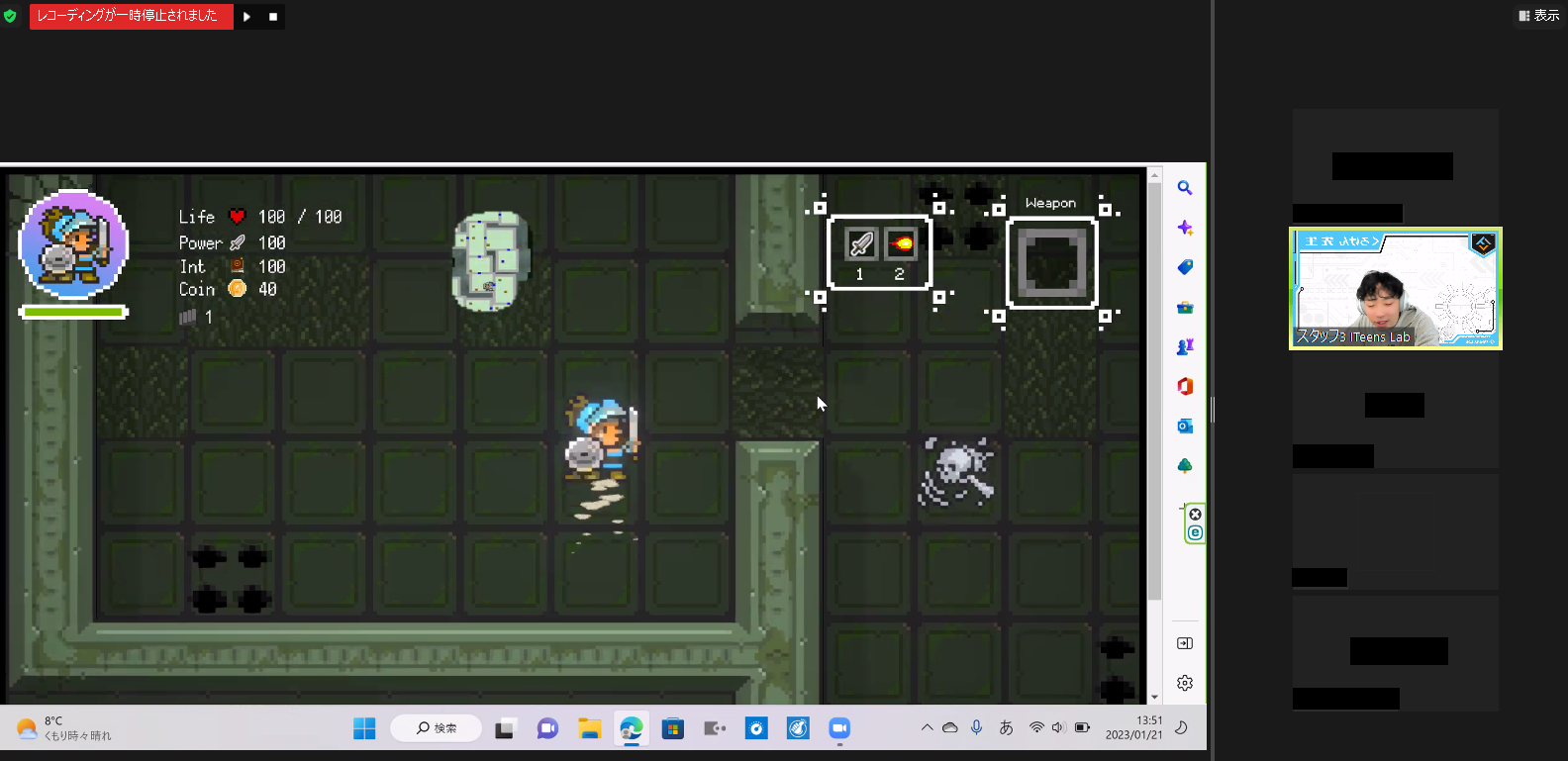Click the scrollbar down arrow
The image size is (1568, 761).
[1154, 698]
